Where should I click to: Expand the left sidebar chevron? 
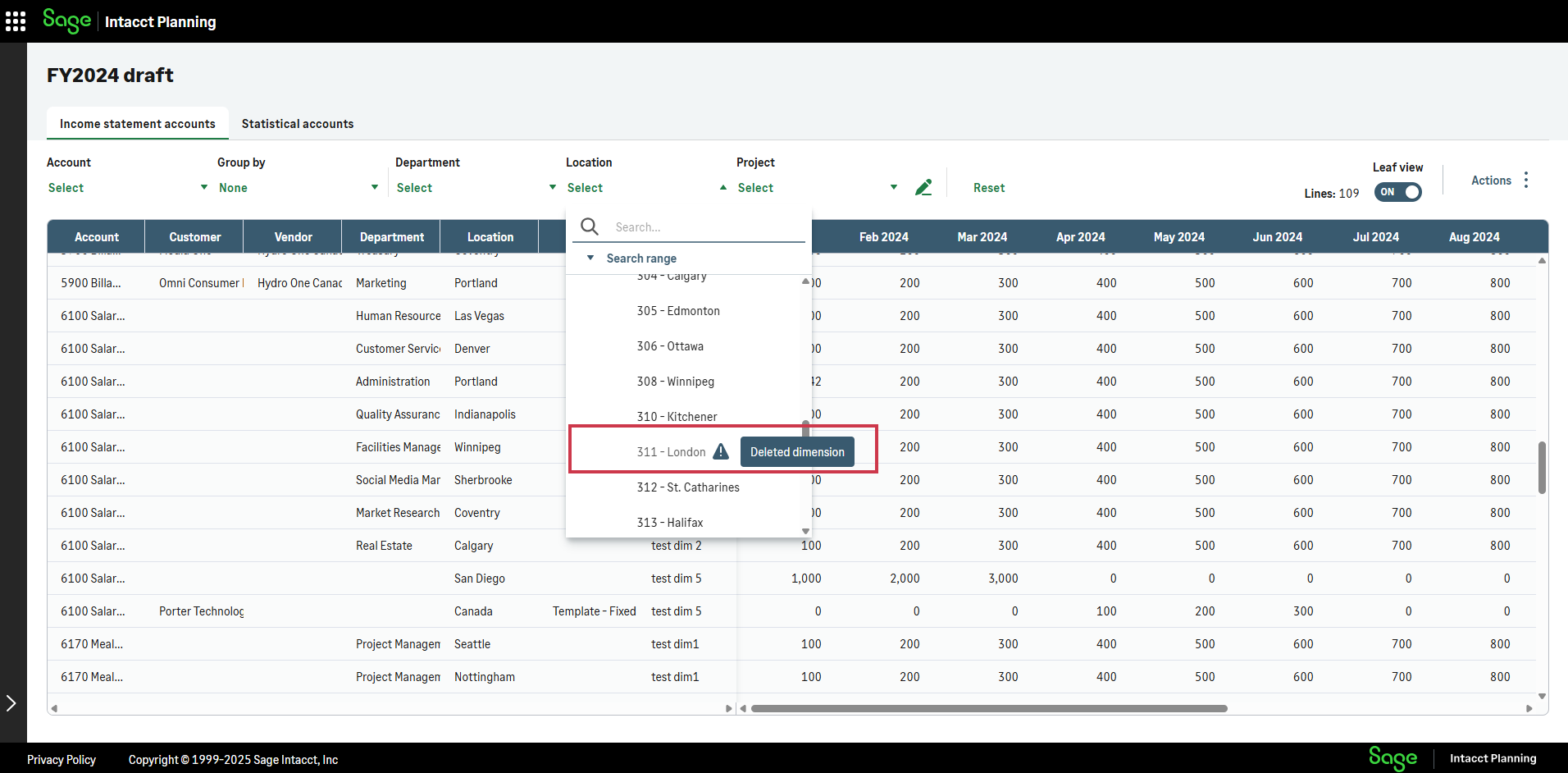[x=11, y=702]
